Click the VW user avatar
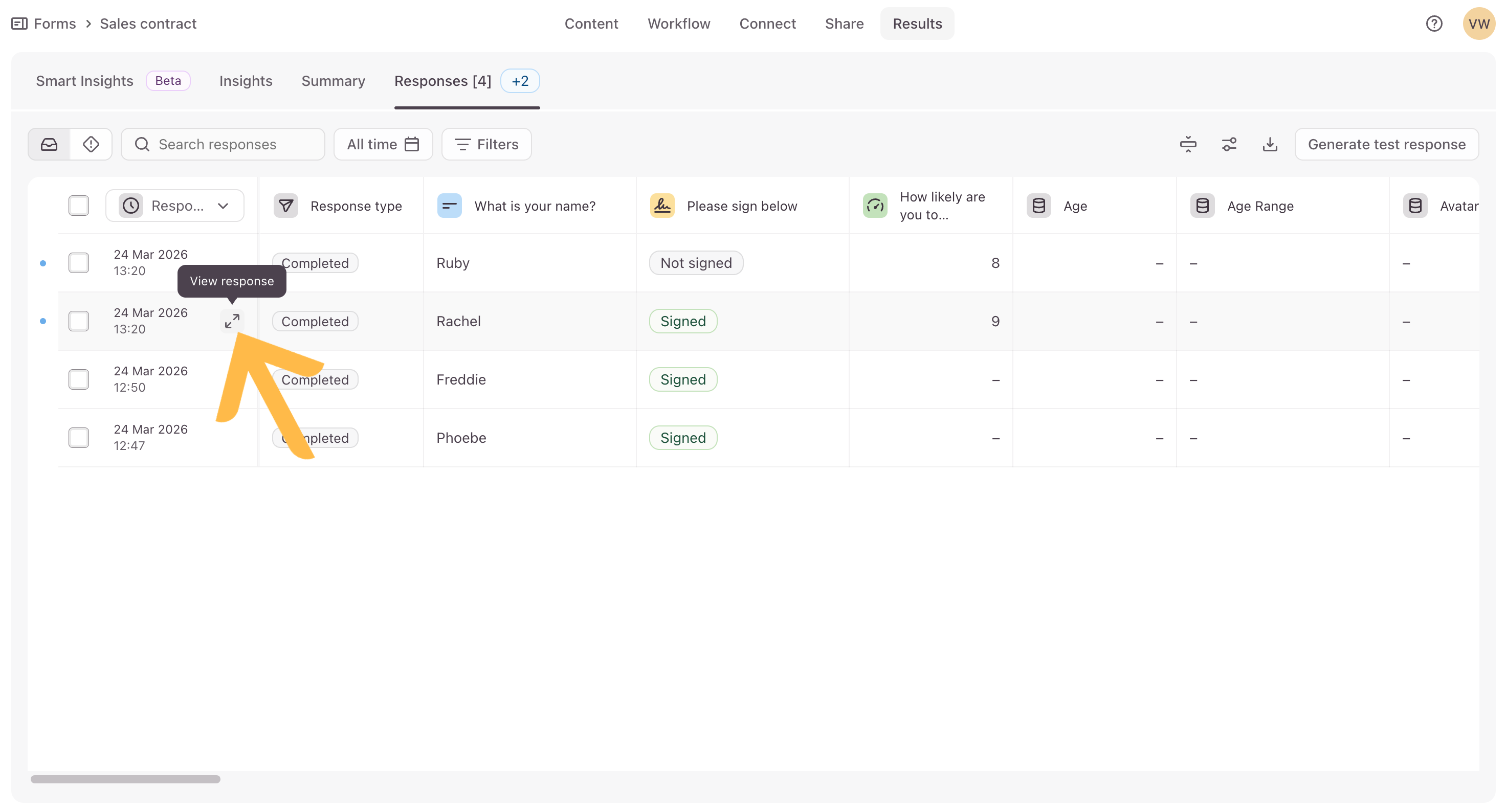The width and height of the screenshot is (1506, 812). (x=1478, y=24)
